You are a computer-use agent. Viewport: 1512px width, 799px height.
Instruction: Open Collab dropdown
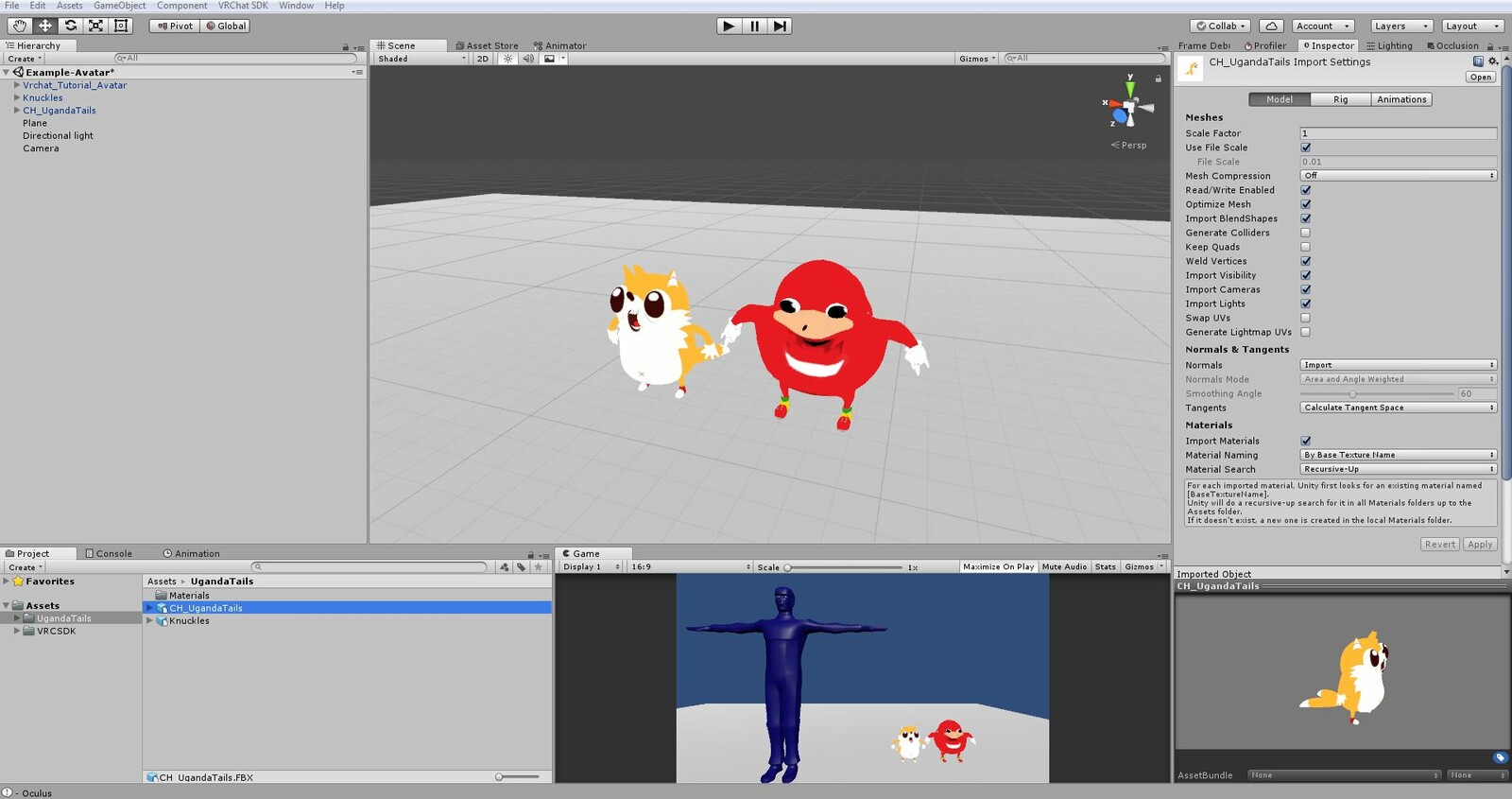click(x=1221, y=26)
